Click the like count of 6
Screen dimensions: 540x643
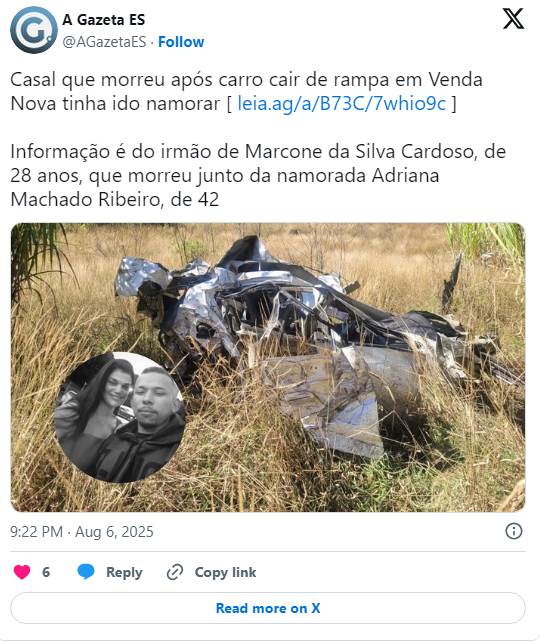46,572
